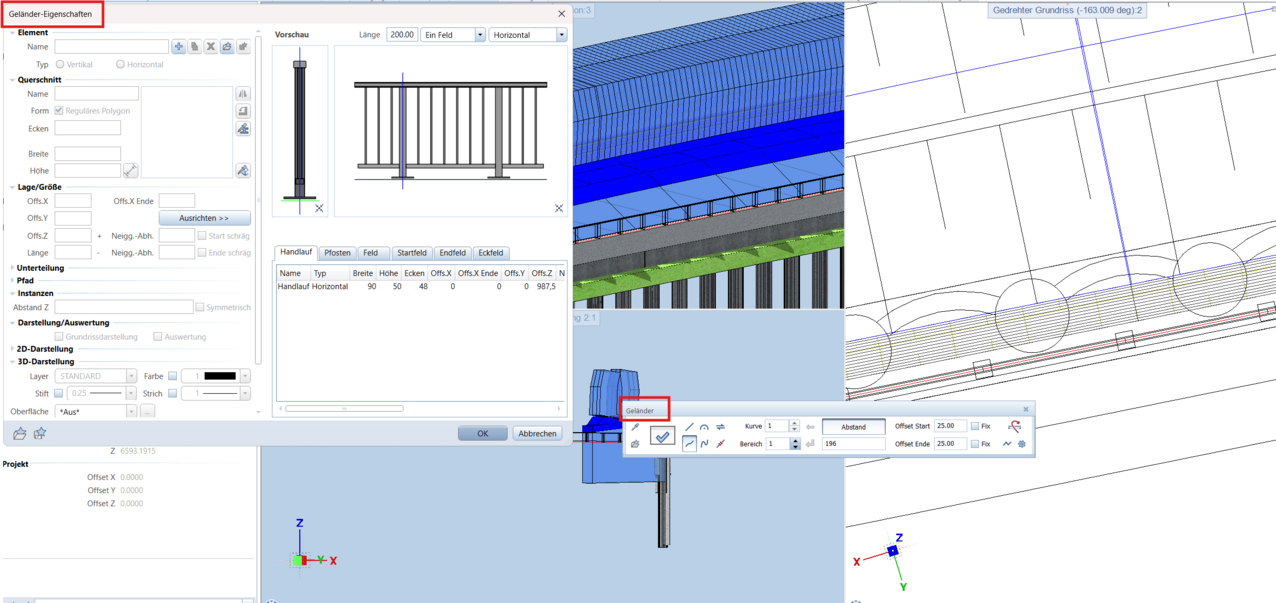Screen dimensions: 1276x603
Task: Click the eyedropper icon in Geländer toolbar
Action: 635,427
